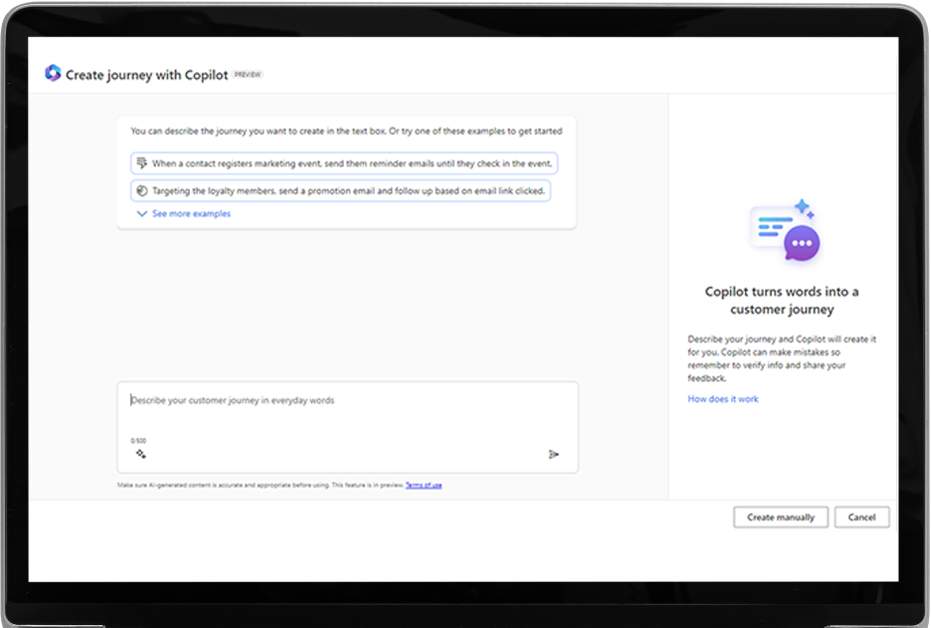Screen dimensions: 931x628
Task: Click the 'Make sure AI-generated content is accurate' disclaimer
Action: [260, 485]
